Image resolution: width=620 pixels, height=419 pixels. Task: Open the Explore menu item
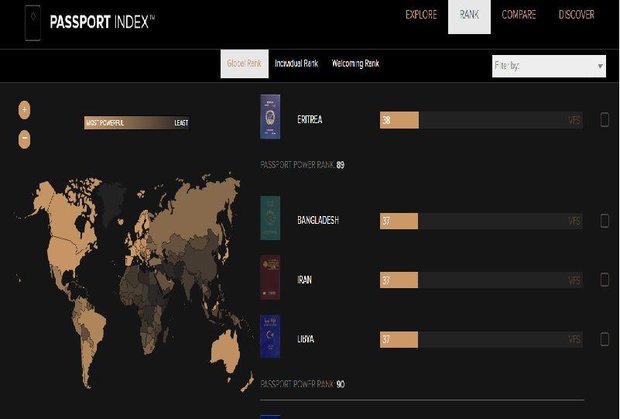click(x=420, y=15)
